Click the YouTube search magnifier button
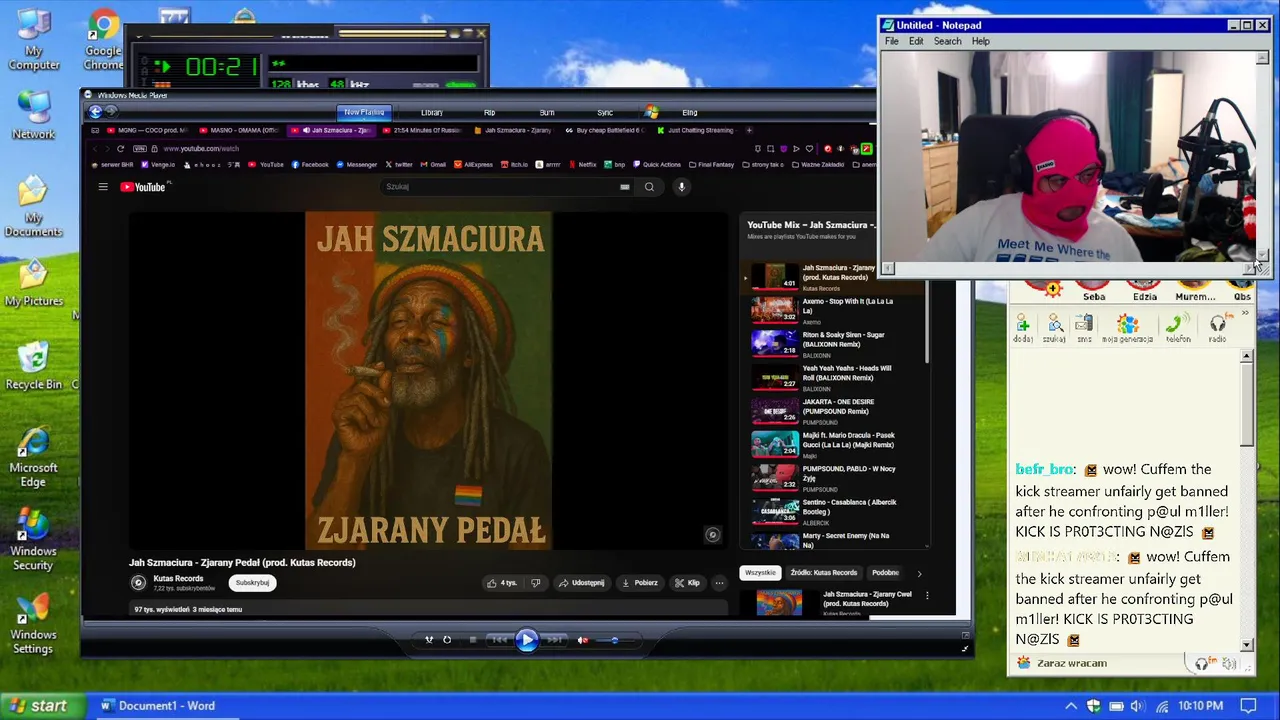The height and width of the screenshot is (720, 1280). (x=649, y=187)
